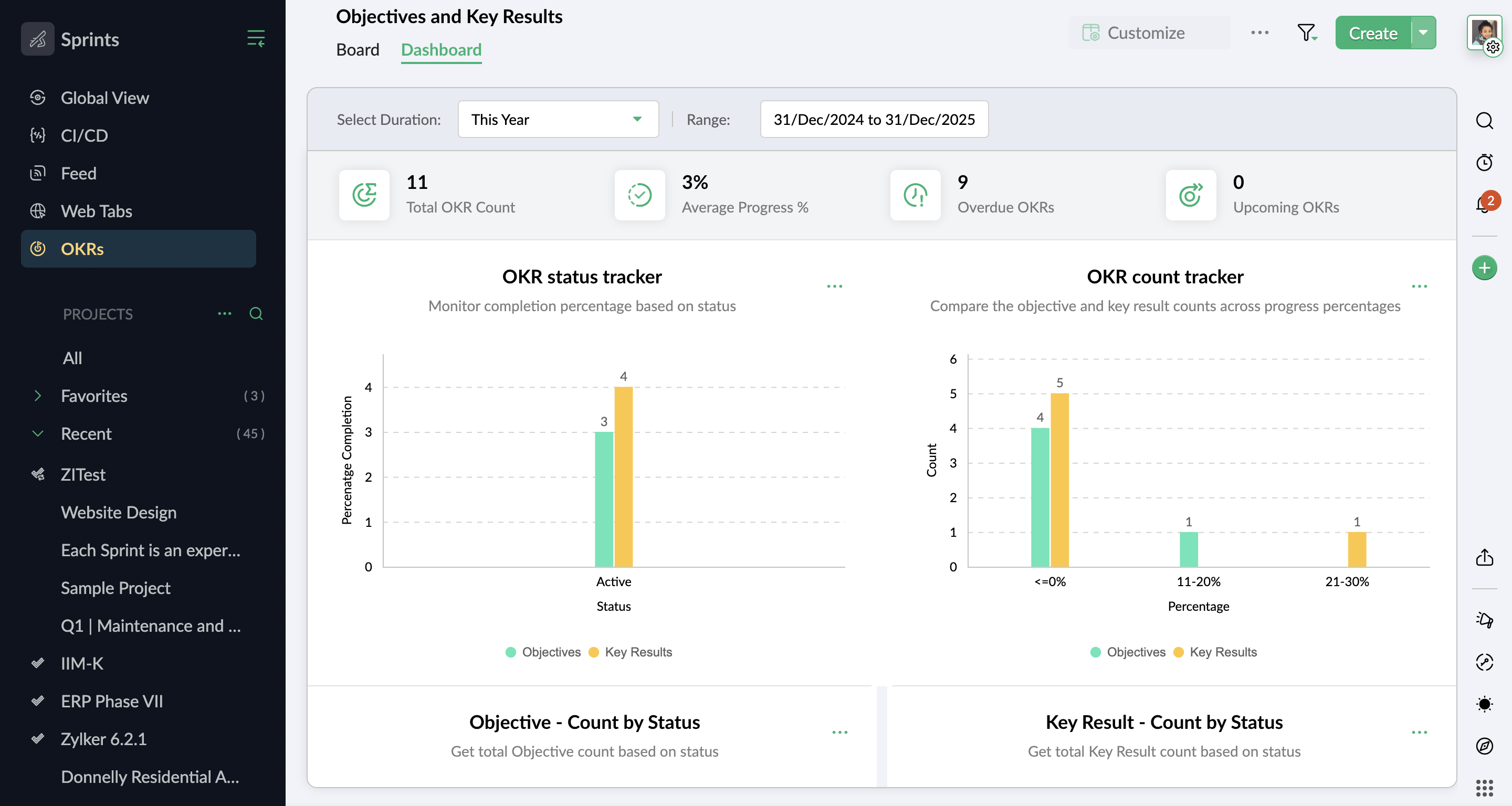Open the This Year duration dropdown

[558, 119]
